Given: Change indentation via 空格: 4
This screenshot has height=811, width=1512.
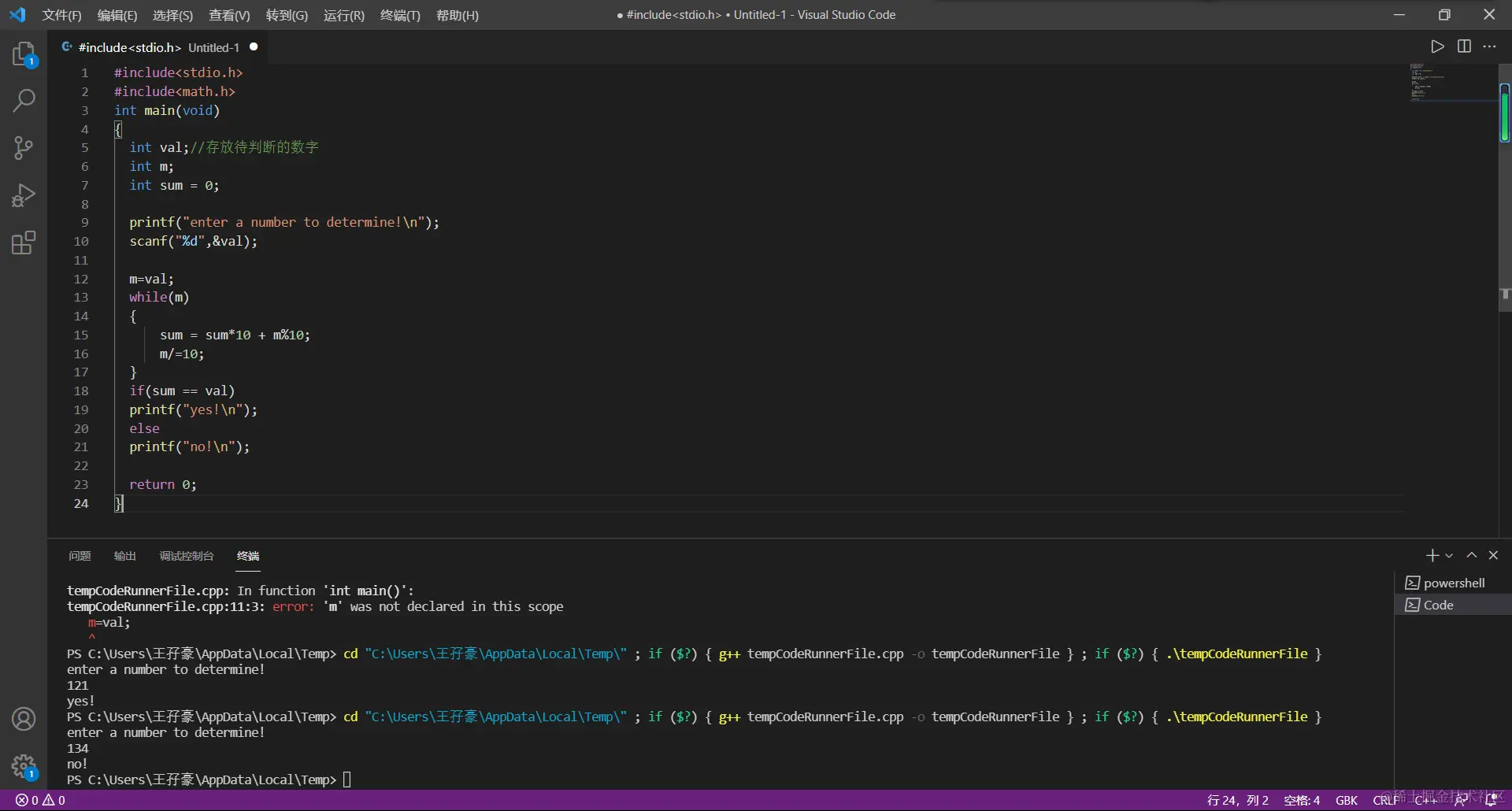Looking at the screenshot, I should [1302, 800].
